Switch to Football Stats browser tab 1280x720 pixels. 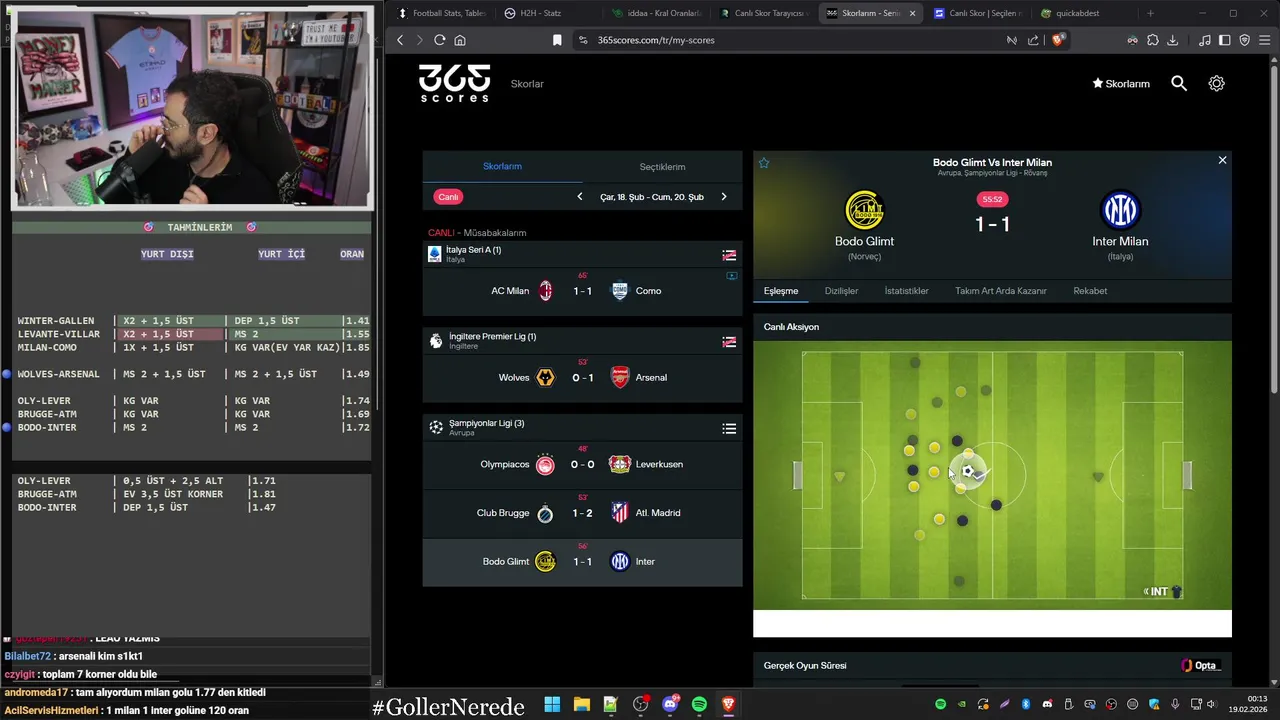[x=441, y=13]
